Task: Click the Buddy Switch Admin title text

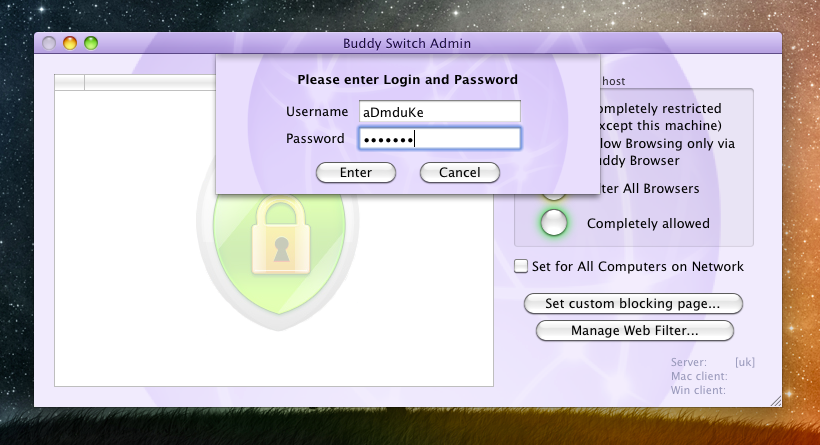Action: (x=407, y=43)
